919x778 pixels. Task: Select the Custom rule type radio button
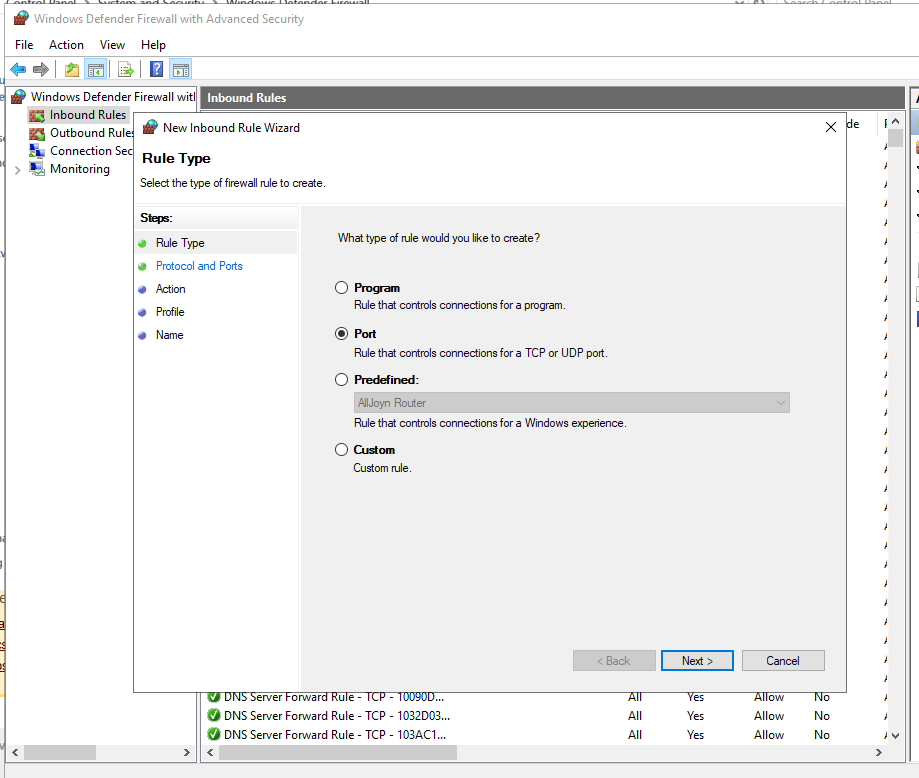pos(341,450)
